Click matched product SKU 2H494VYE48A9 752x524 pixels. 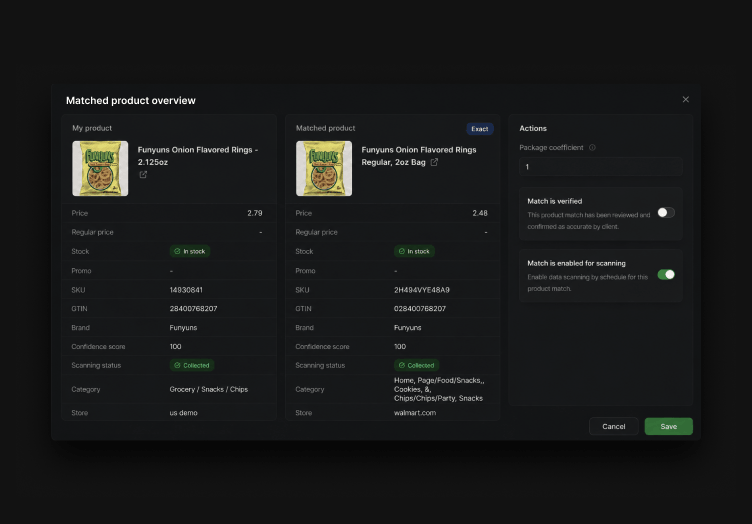click(422, 290)
